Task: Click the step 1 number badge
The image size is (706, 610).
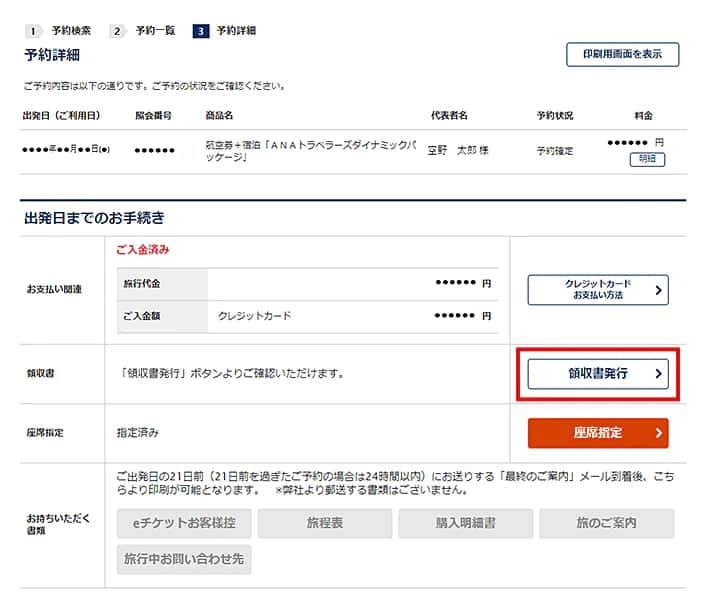Action: 30,31
